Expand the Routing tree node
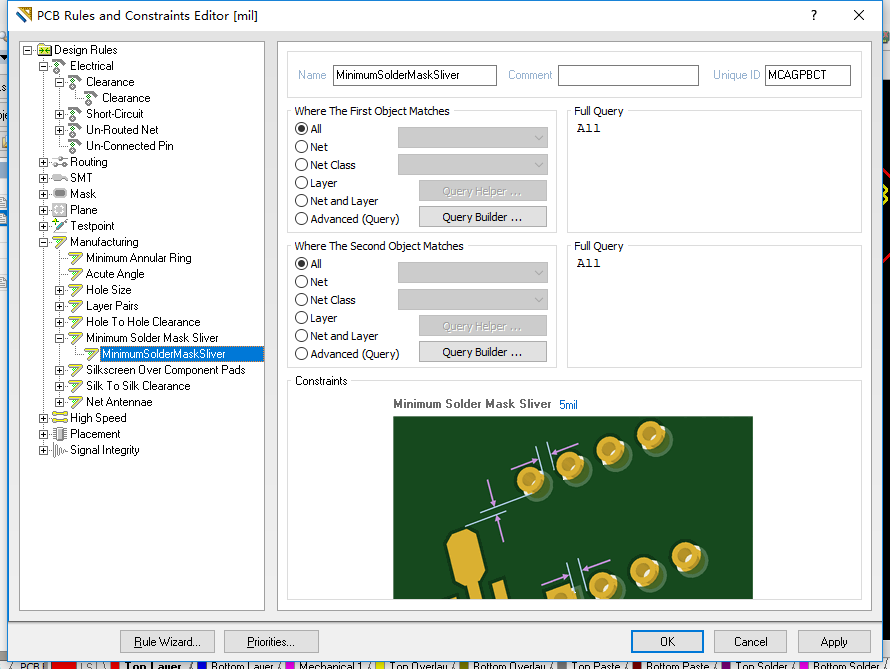 [43, 162]
